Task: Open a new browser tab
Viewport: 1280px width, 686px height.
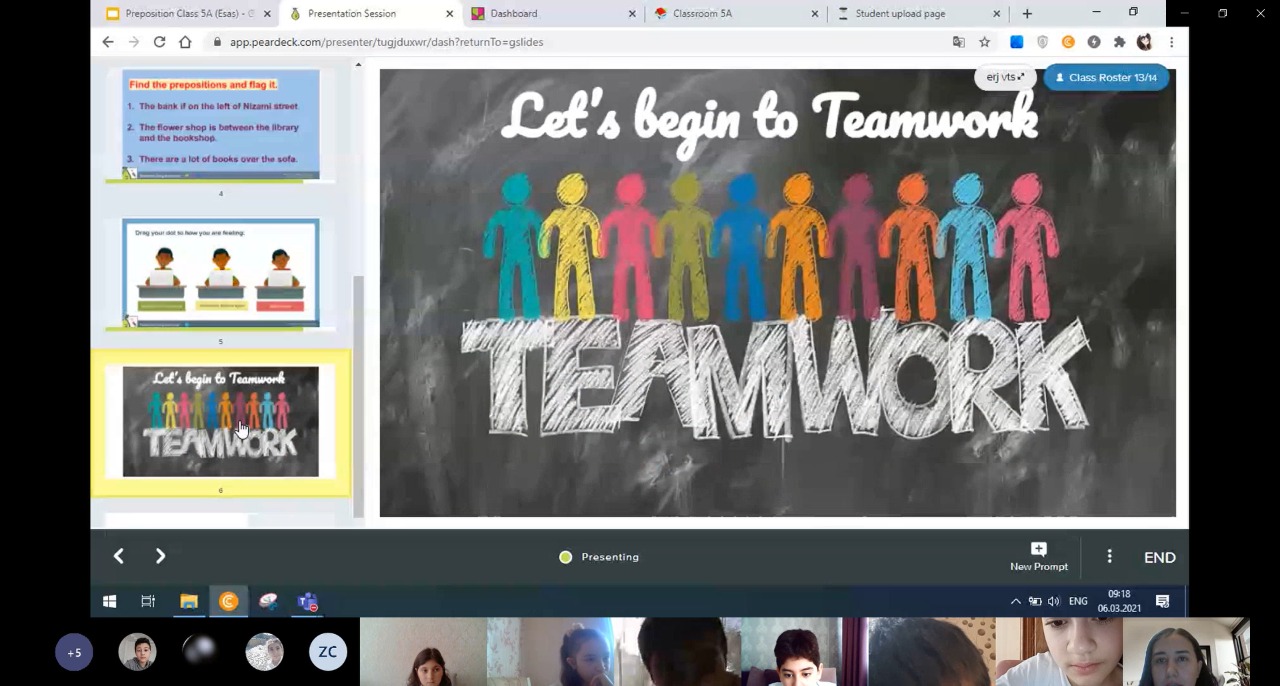Action: pos(1027,13)
